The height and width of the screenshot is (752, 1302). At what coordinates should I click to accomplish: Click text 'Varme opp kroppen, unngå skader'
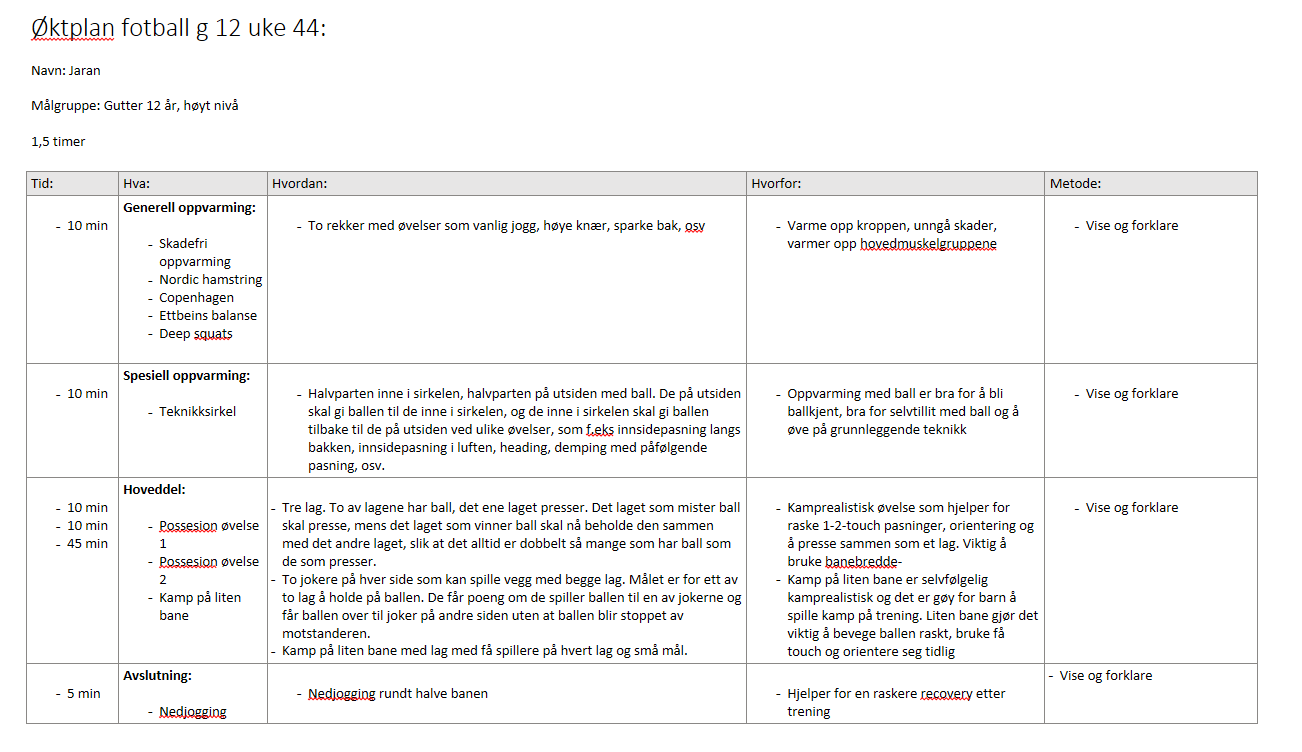point(892,226)
